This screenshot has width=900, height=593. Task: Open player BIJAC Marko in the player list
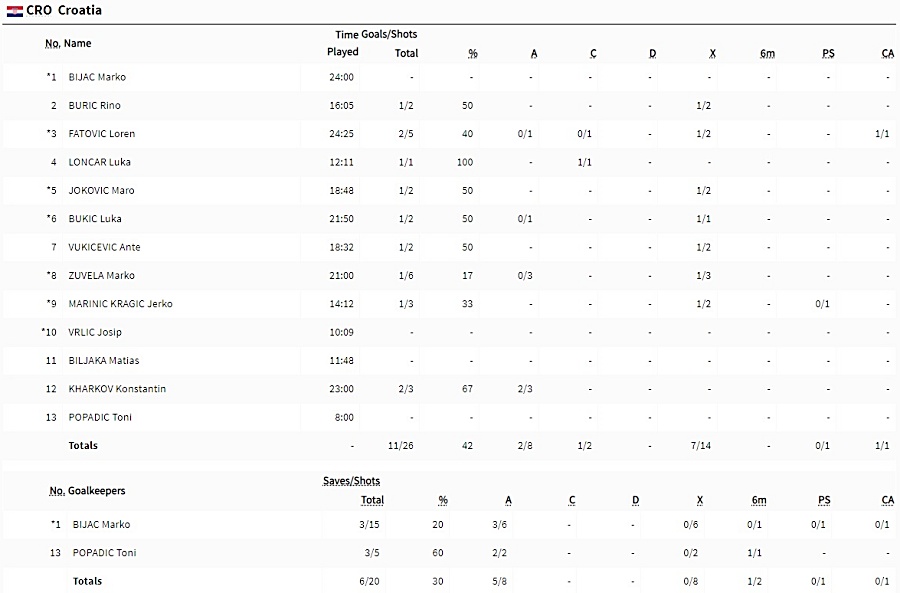pyautogui.click(x=97, y=77)
